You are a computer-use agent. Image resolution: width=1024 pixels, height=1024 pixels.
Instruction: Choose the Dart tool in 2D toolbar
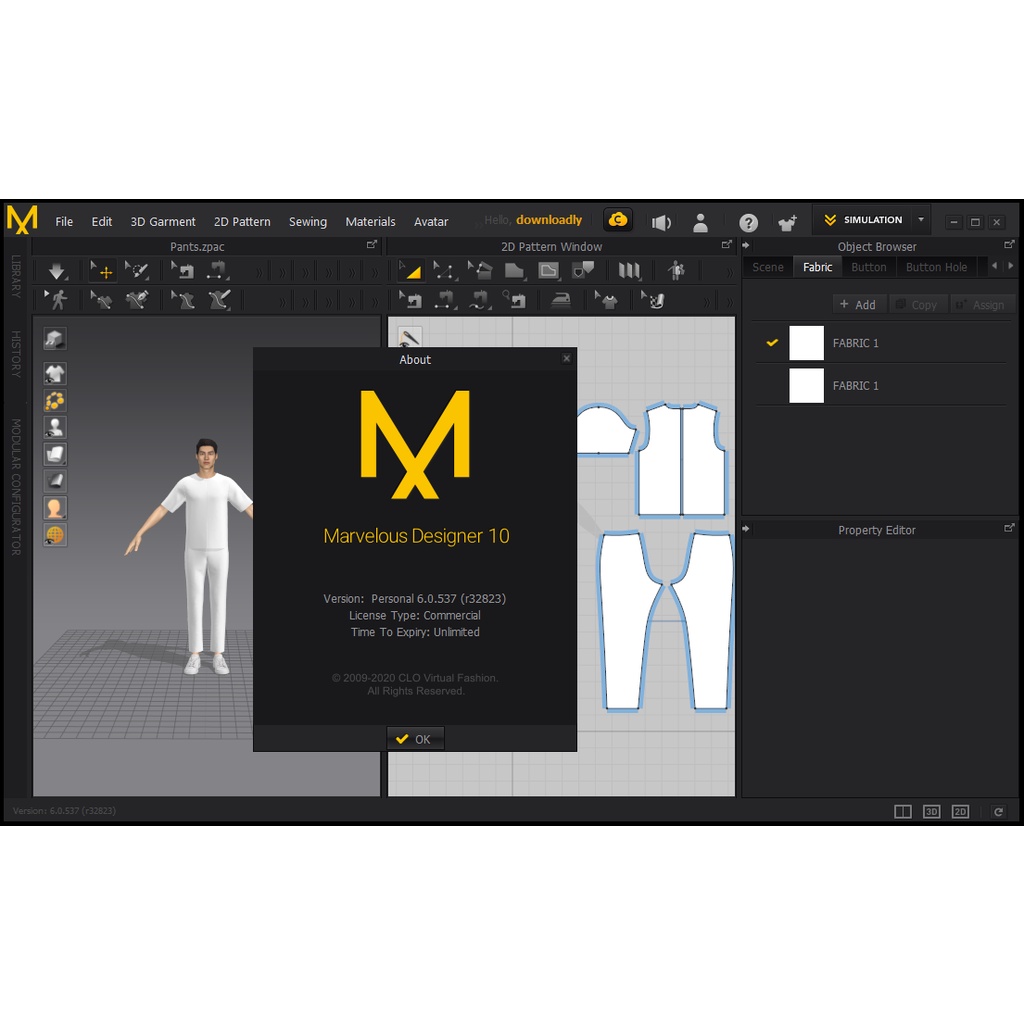pos(583,270)
